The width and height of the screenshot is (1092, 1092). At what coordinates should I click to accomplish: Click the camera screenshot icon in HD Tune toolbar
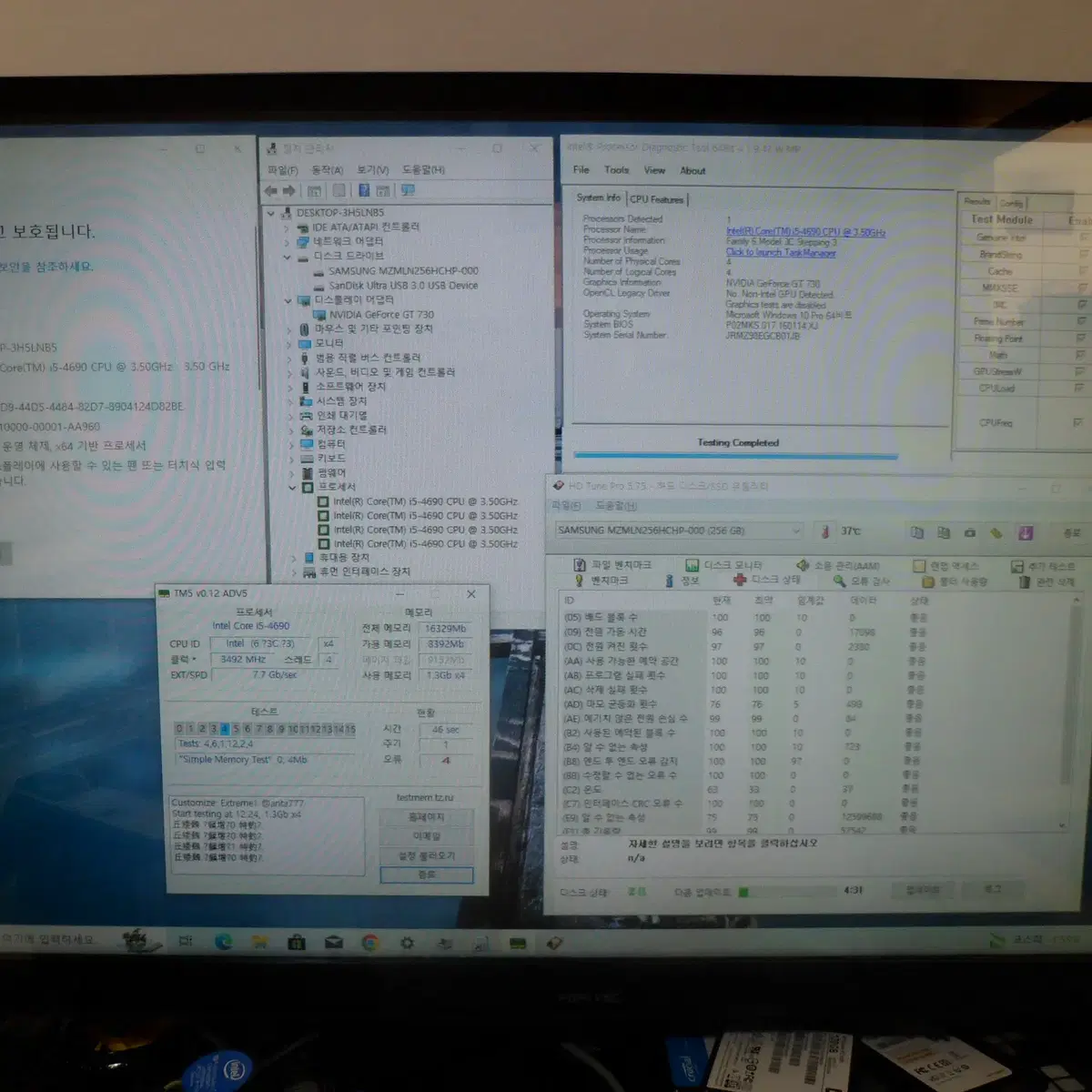pyautogui.click(x=970, y=532)
